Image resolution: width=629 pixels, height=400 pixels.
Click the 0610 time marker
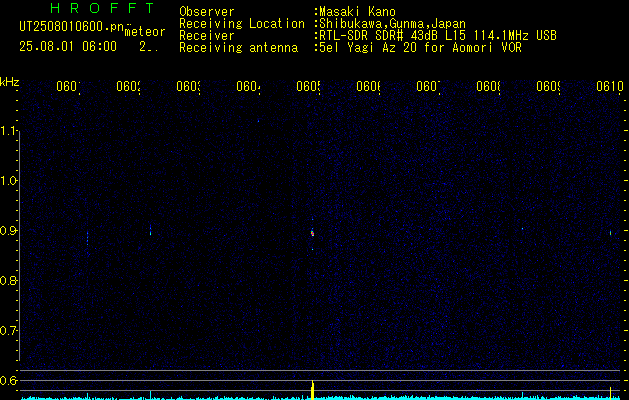pos(610,86)
